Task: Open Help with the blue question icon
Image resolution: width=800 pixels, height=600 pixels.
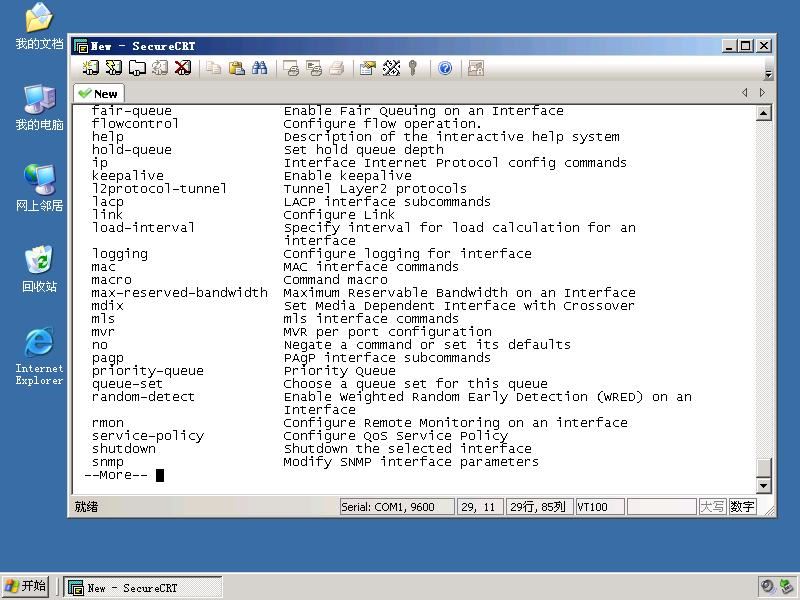Action: (445, 68)
